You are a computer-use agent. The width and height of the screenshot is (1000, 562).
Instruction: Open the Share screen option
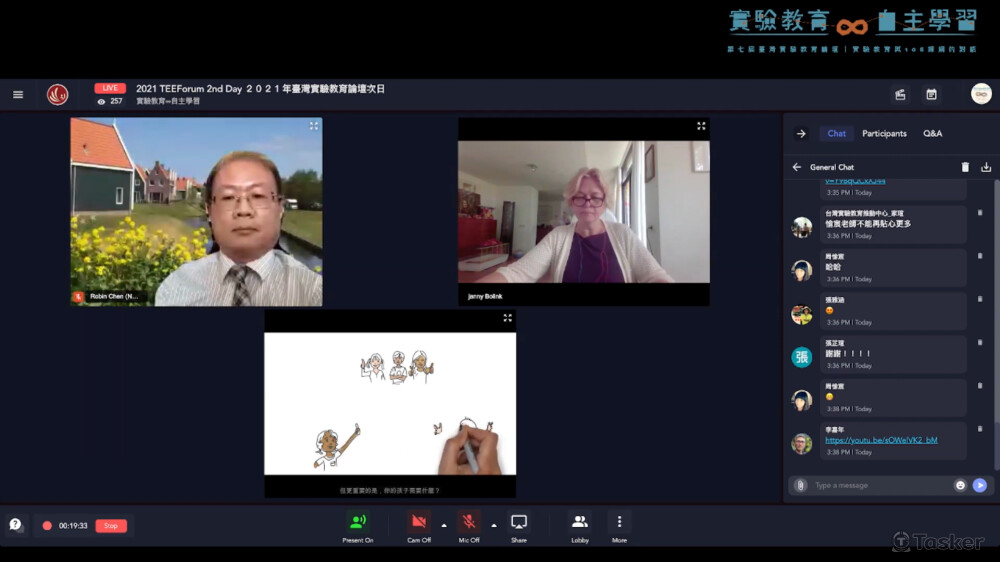click(519, 526)
